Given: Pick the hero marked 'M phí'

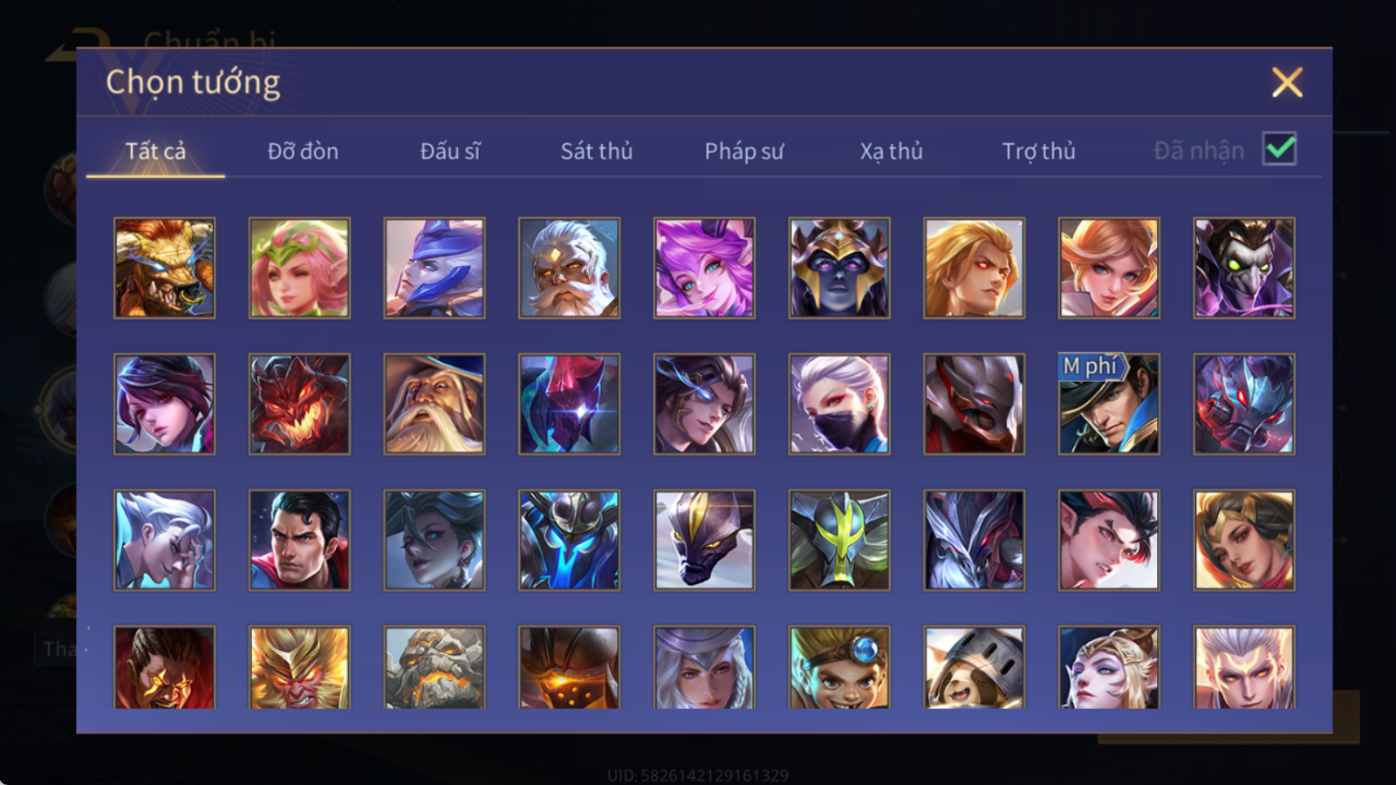Looking at the screenshot, I should pos(1109,404).
